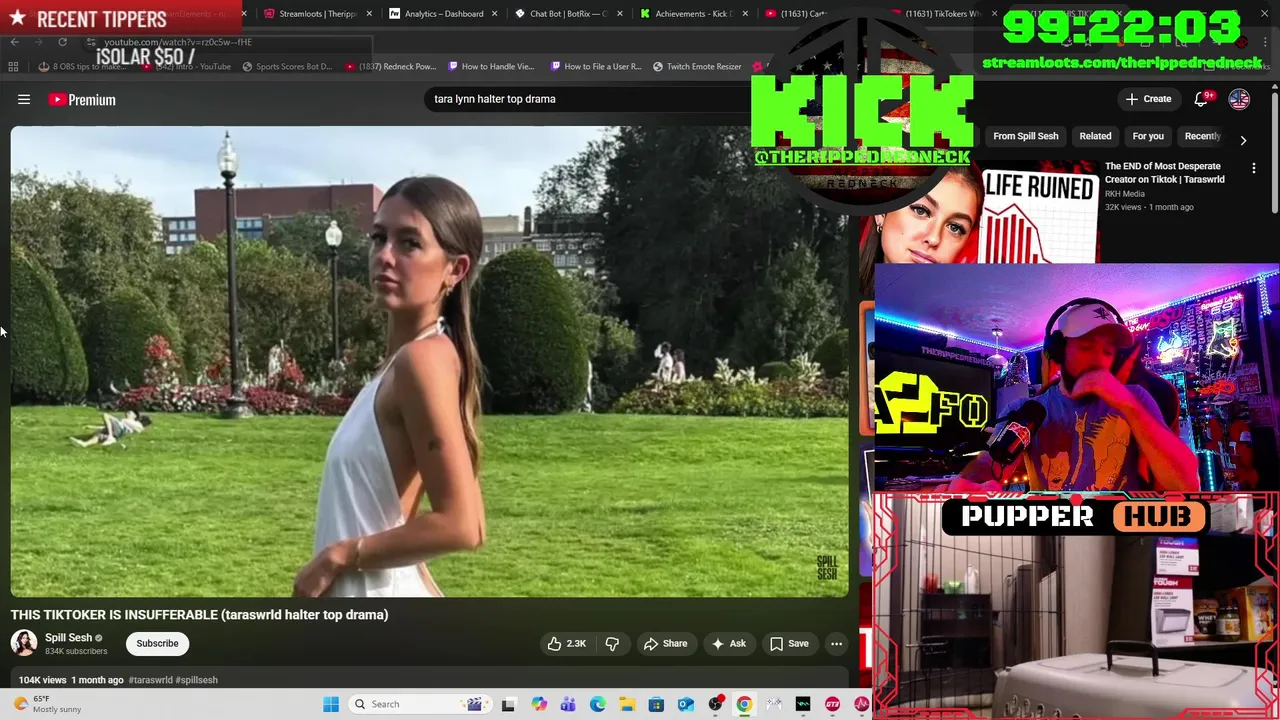The width and height of the screenshot is (1280, 720).
Task: Click the Windows taskbar Search box
Action: click(418, 704)
